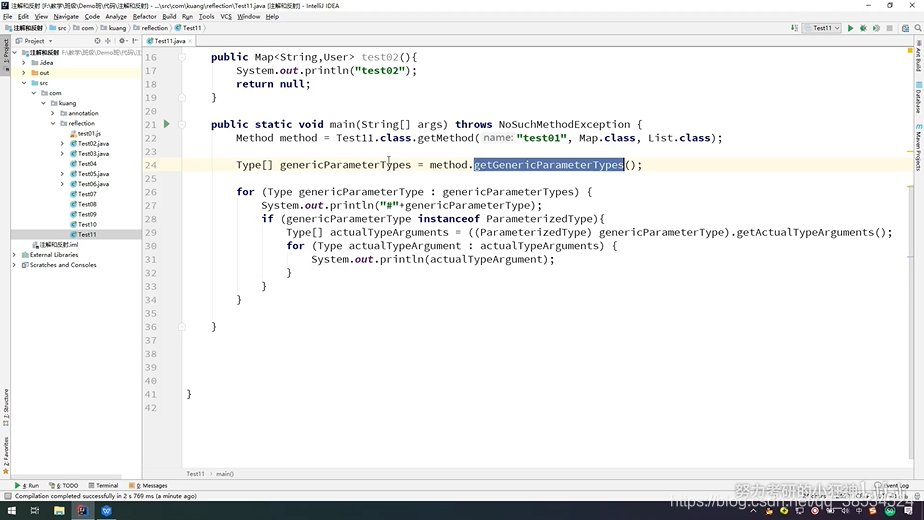Click highlighted getGenericParameterTypes method call
The image size is (924, 520).
point(549,165)
